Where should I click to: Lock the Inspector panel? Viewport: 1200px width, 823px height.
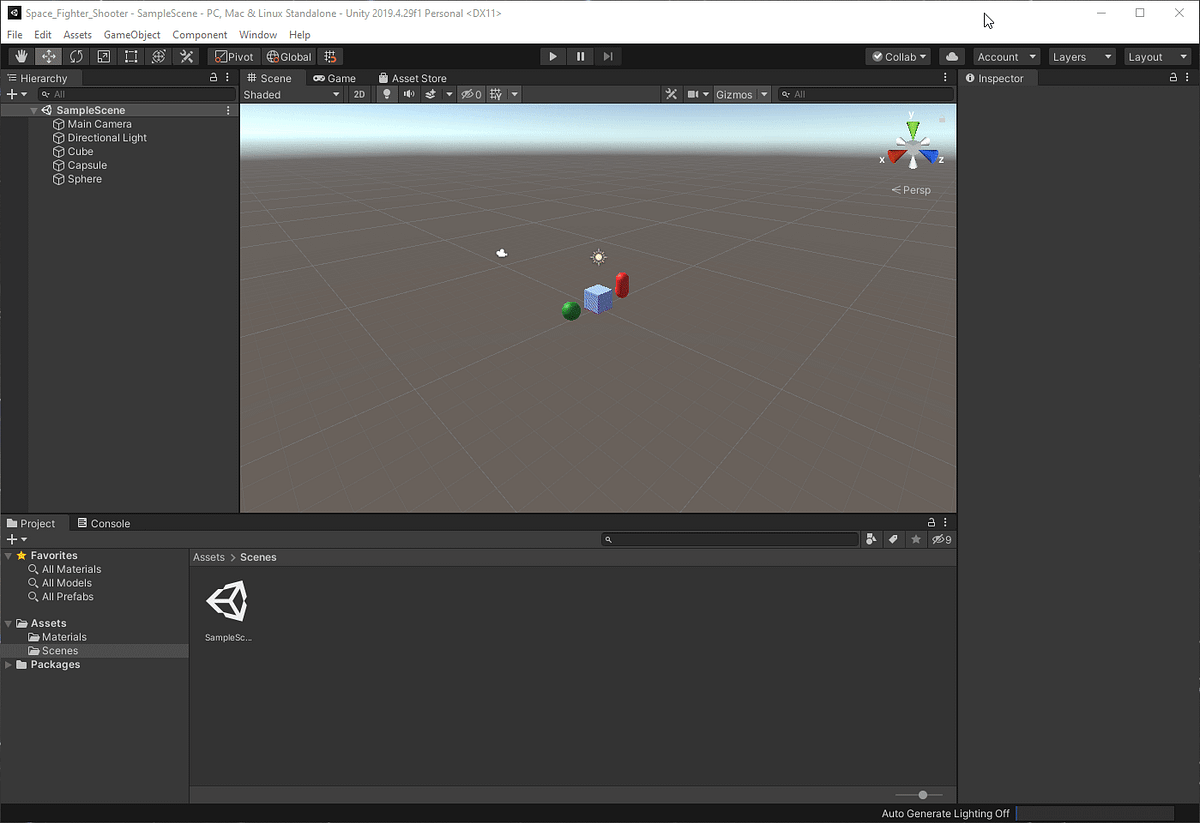[x=1173, y=78]
